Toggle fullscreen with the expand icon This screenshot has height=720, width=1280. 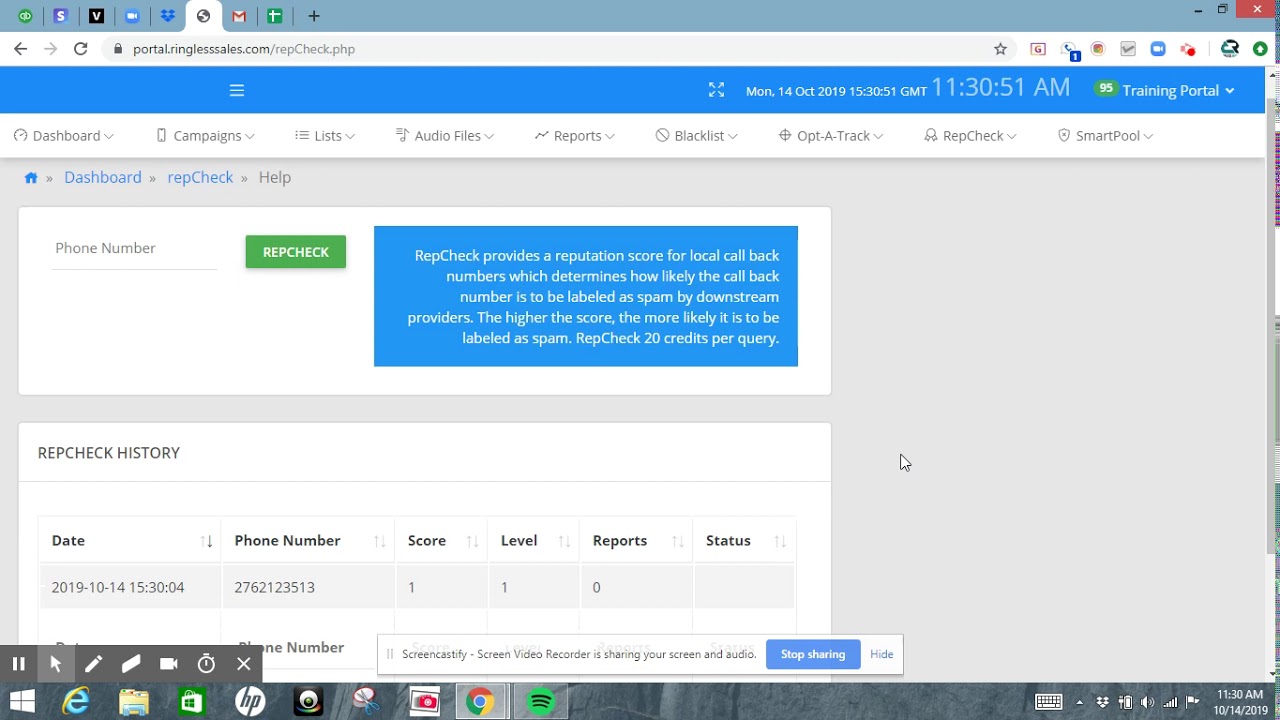[x=716, y=90]
